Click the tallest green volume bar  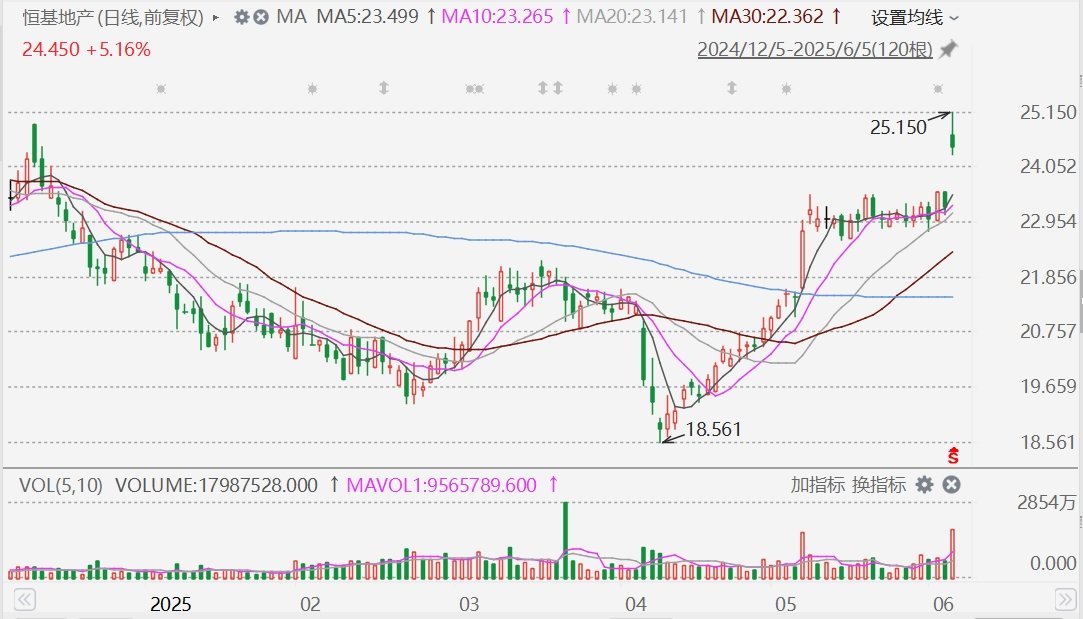click(x=566, y=540)
